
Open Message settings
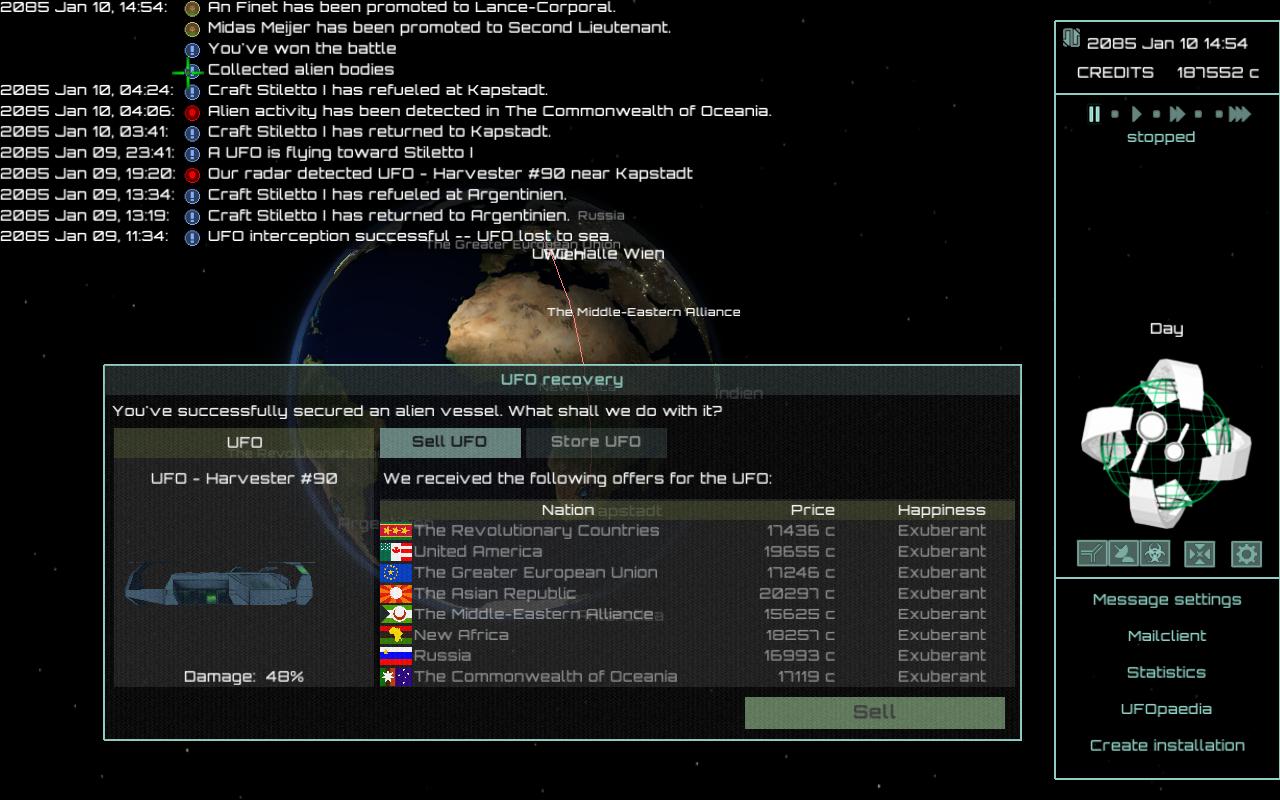[x=1167, y=600]
